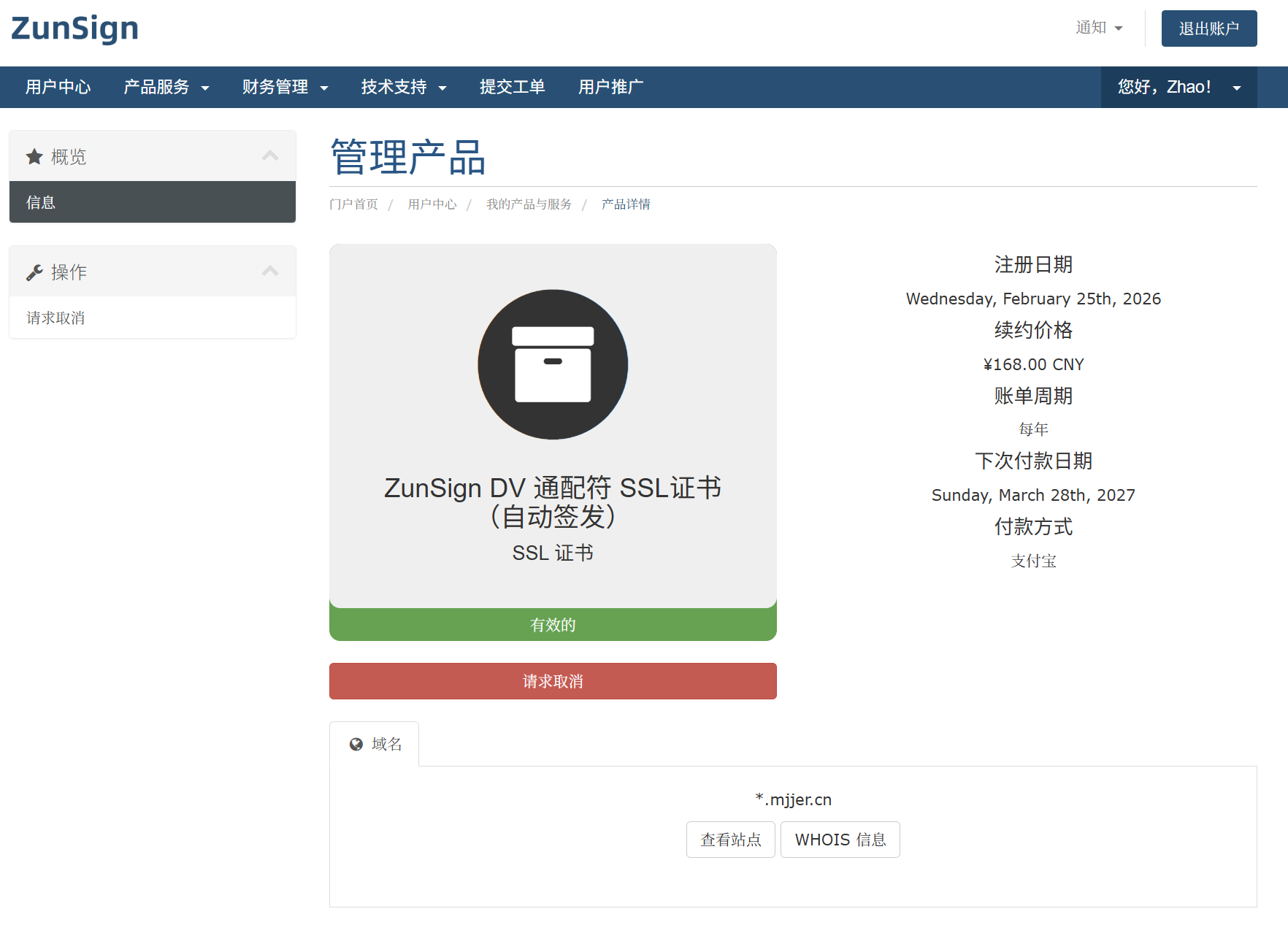
Task: Go to 用户中心 in navbar
Action: 58,88
